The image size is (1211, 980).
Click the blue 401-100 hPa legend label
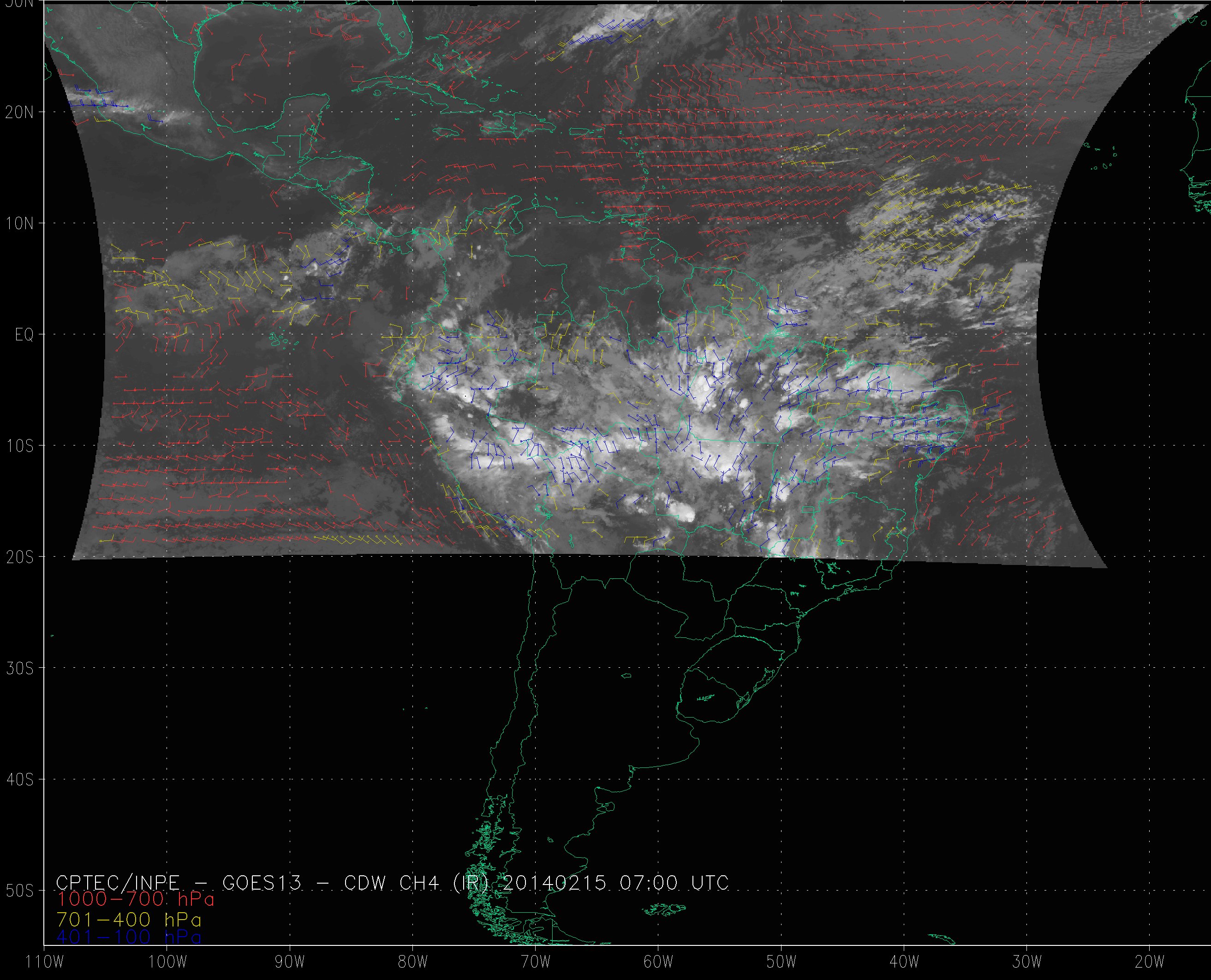129,937
